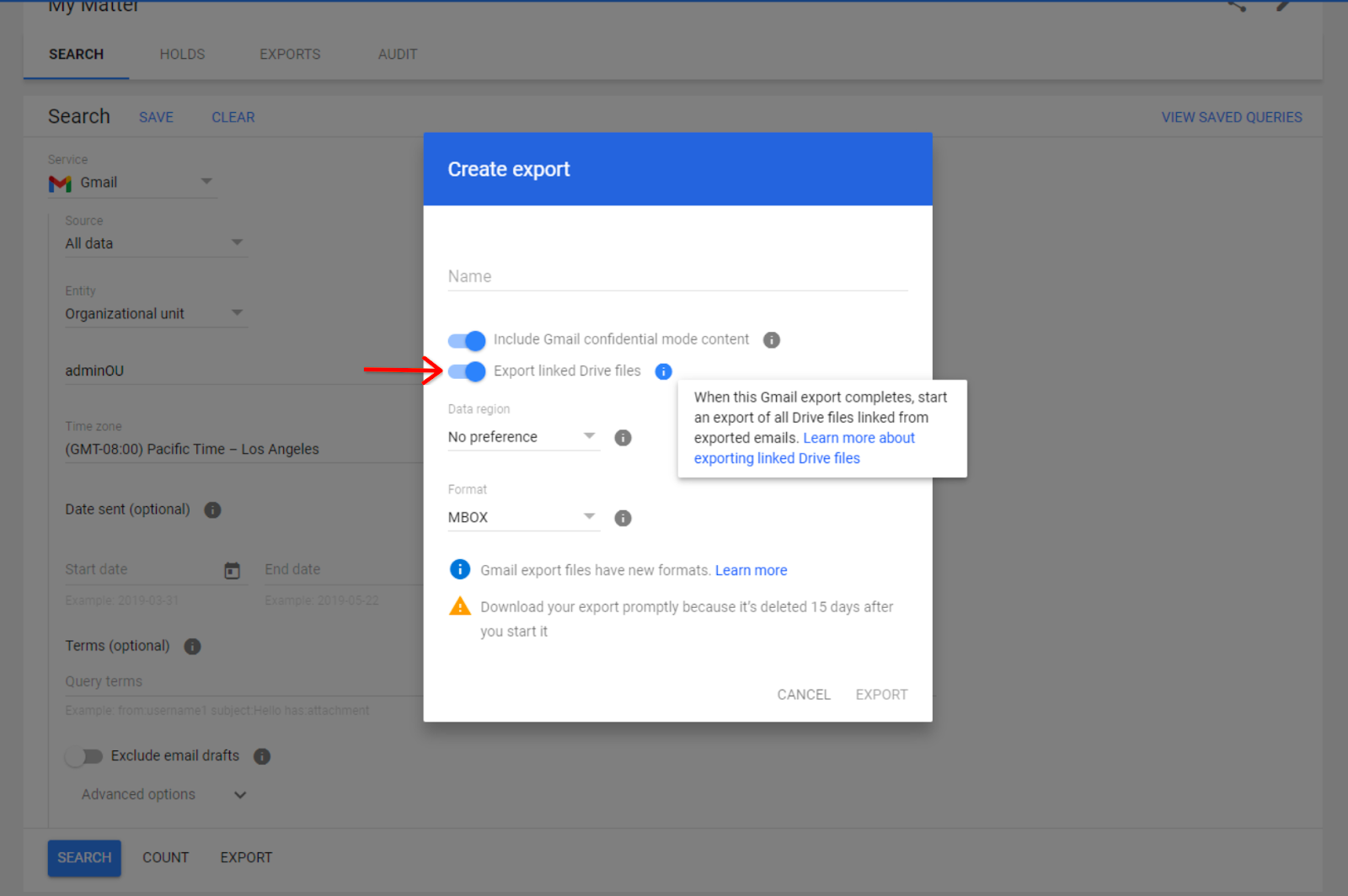Switch to the Holds tab
The width and height of the screenshot is (1348, 896).
point(182,54)
